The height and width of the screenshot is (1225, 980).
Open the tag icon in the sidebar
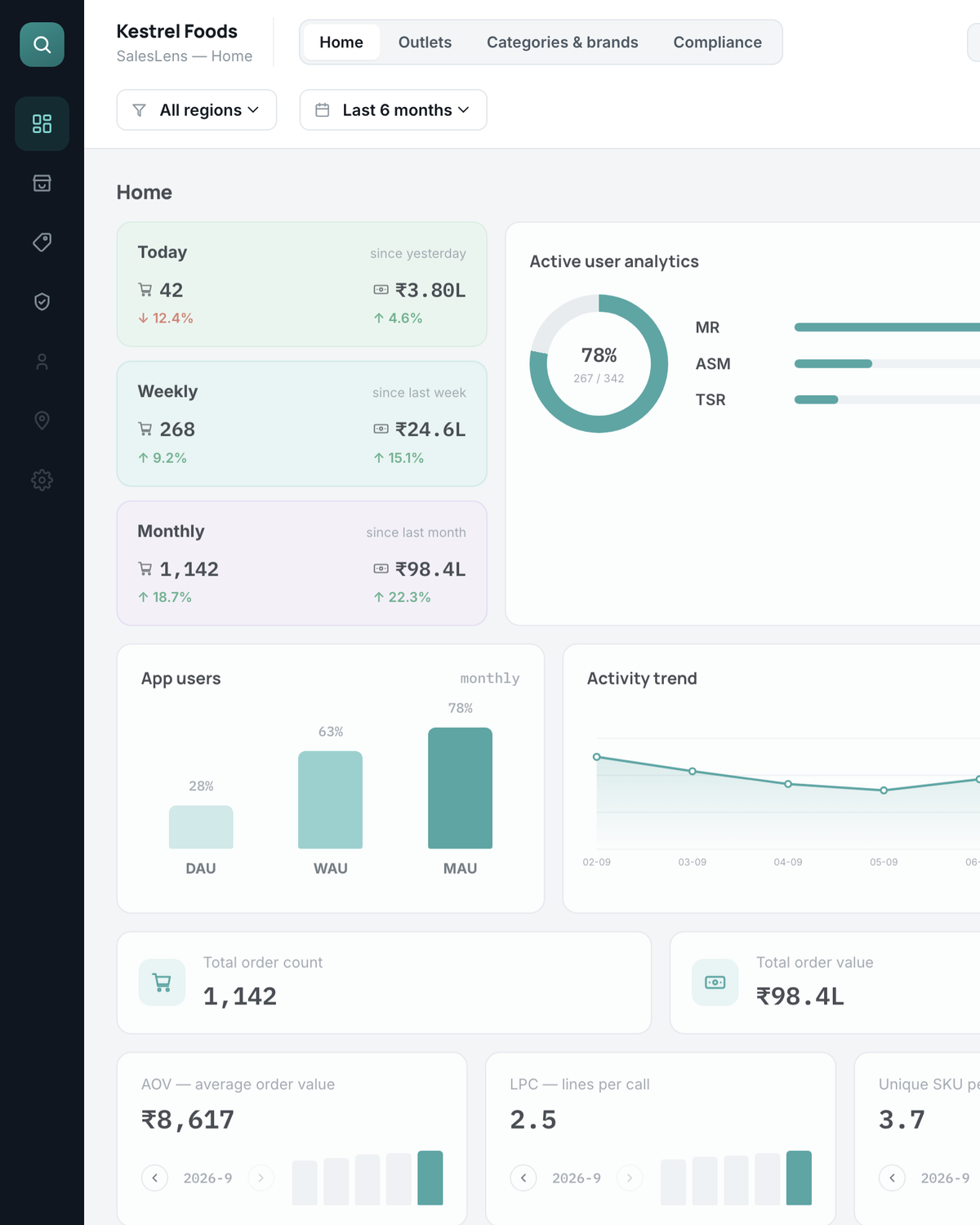point(42,242)
